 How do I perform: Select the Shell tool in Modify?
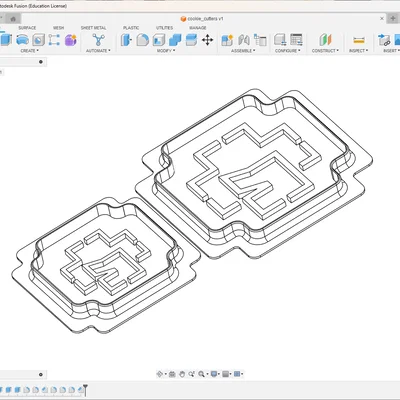coord(159,40)
